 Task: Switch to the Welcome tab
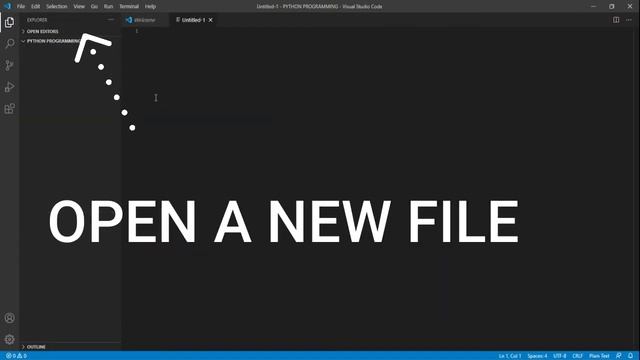pyautogui.click(x=145, y=20)
